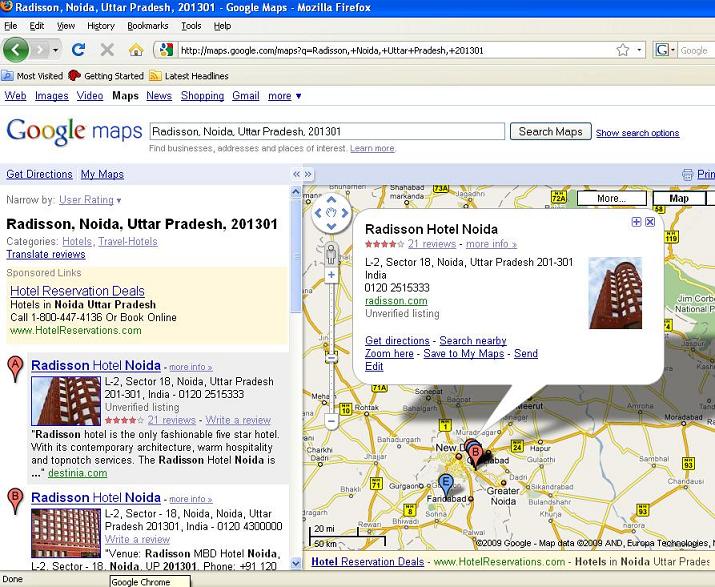Open the Bookmarks menu
This screenshot has height=587, width=715.
[x=147, y=26]
